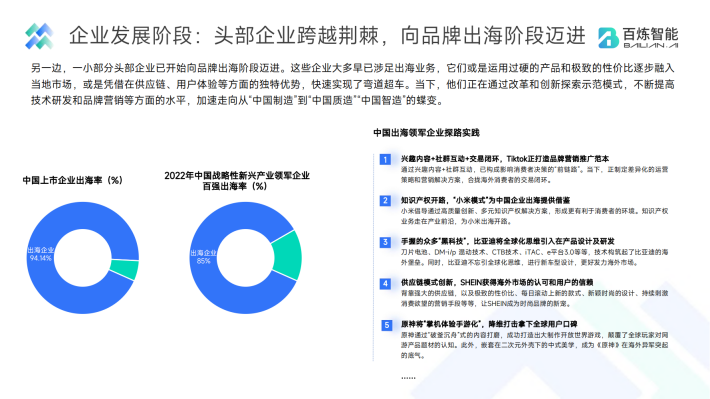The width and height of the screenshot is (710, 399).
Task: Click the ellipsis below the list
Action: (408, 377)
